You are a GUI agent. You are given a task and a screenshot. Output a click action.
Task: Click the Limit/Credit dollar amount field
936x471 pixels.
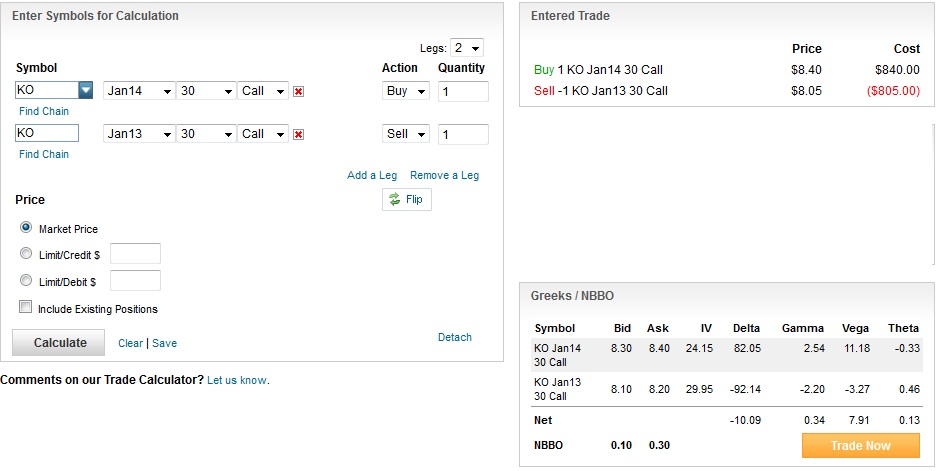tap(135, 254)
